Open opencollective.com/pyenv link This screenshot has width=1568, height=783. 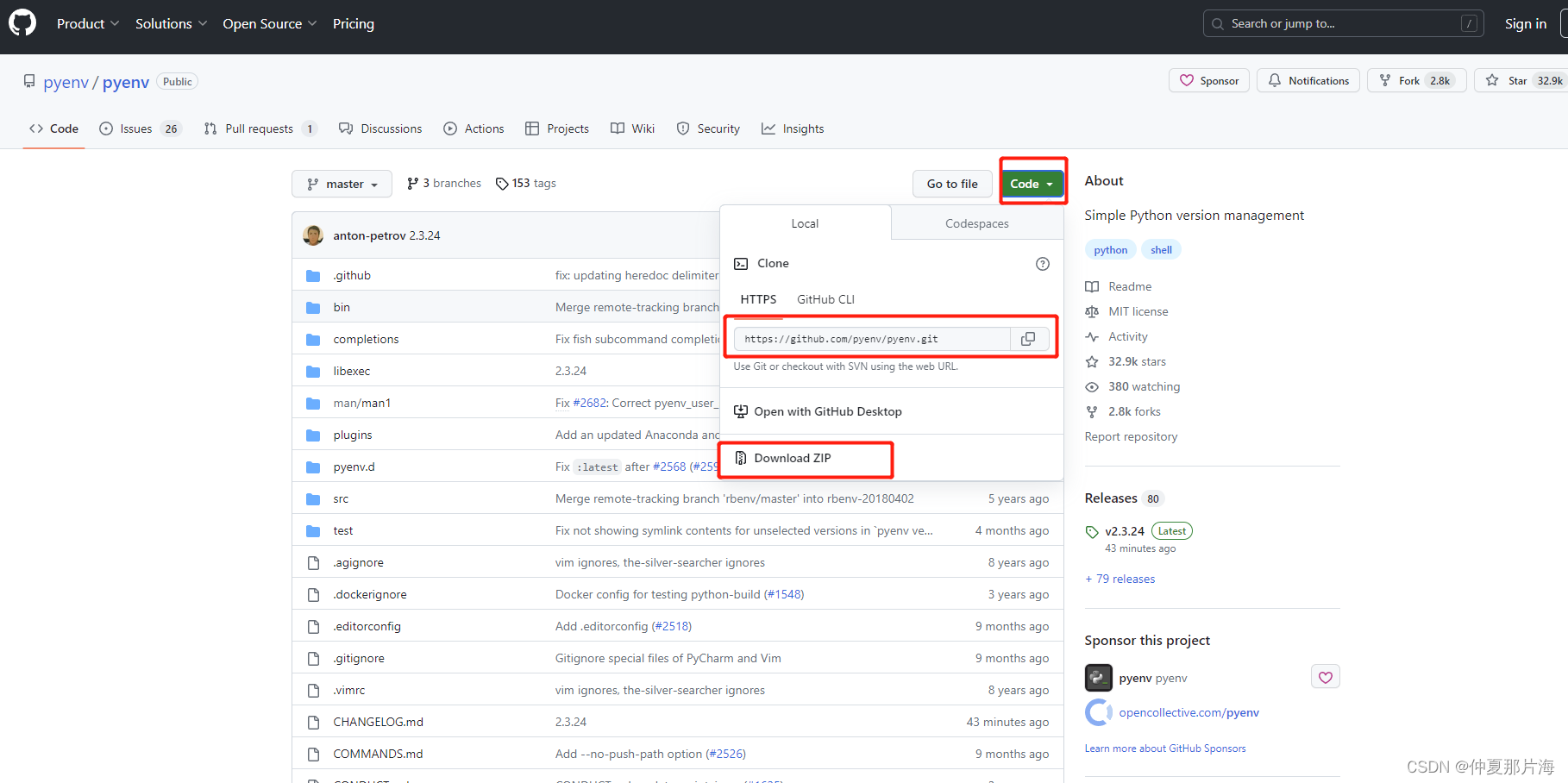pos(1189,712)
